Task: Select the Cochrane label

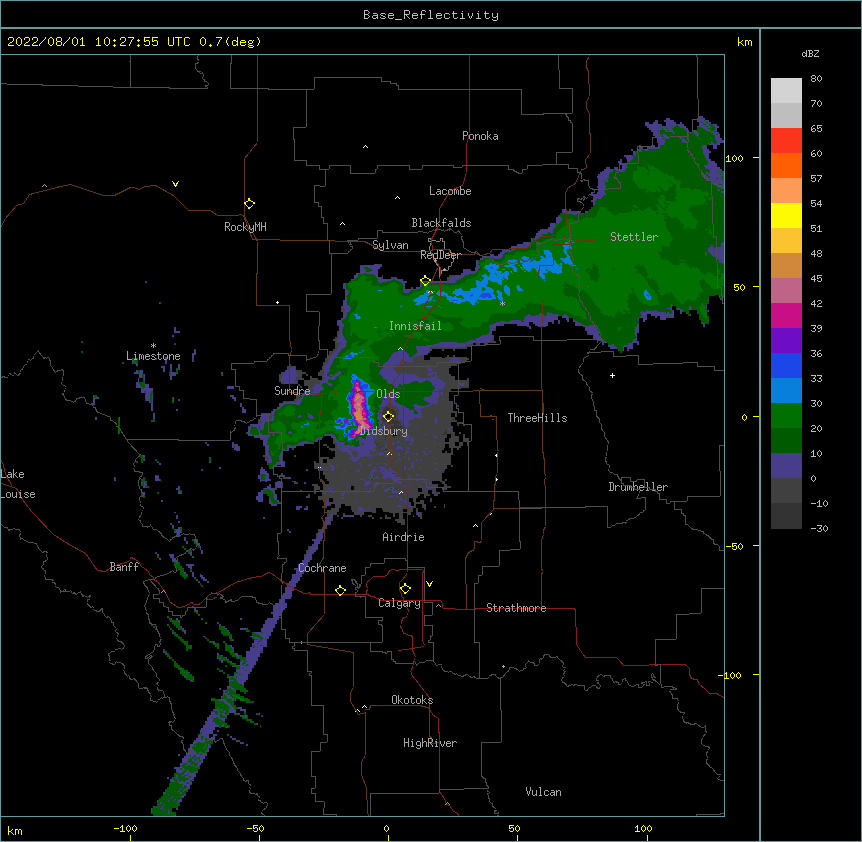Action: coord(322,568)
